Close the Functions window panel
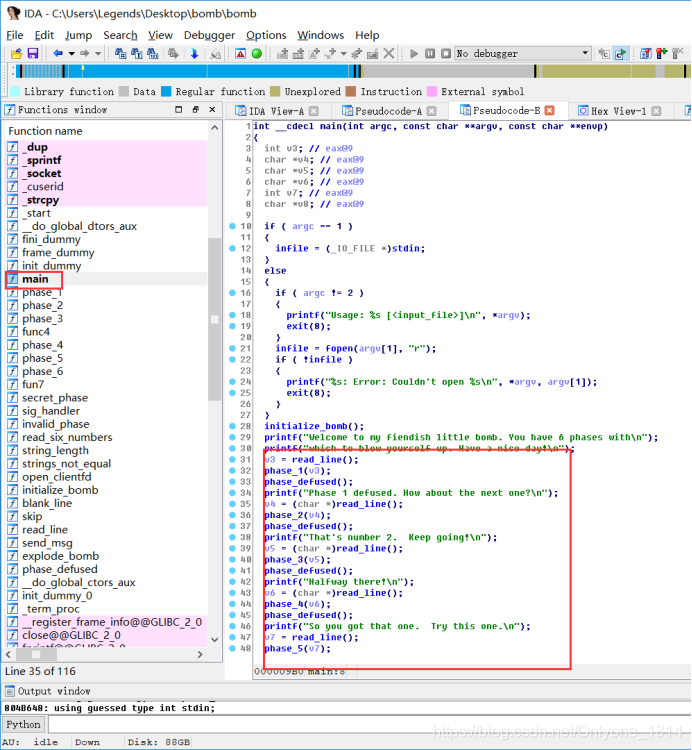 click(x=212, y=110)
